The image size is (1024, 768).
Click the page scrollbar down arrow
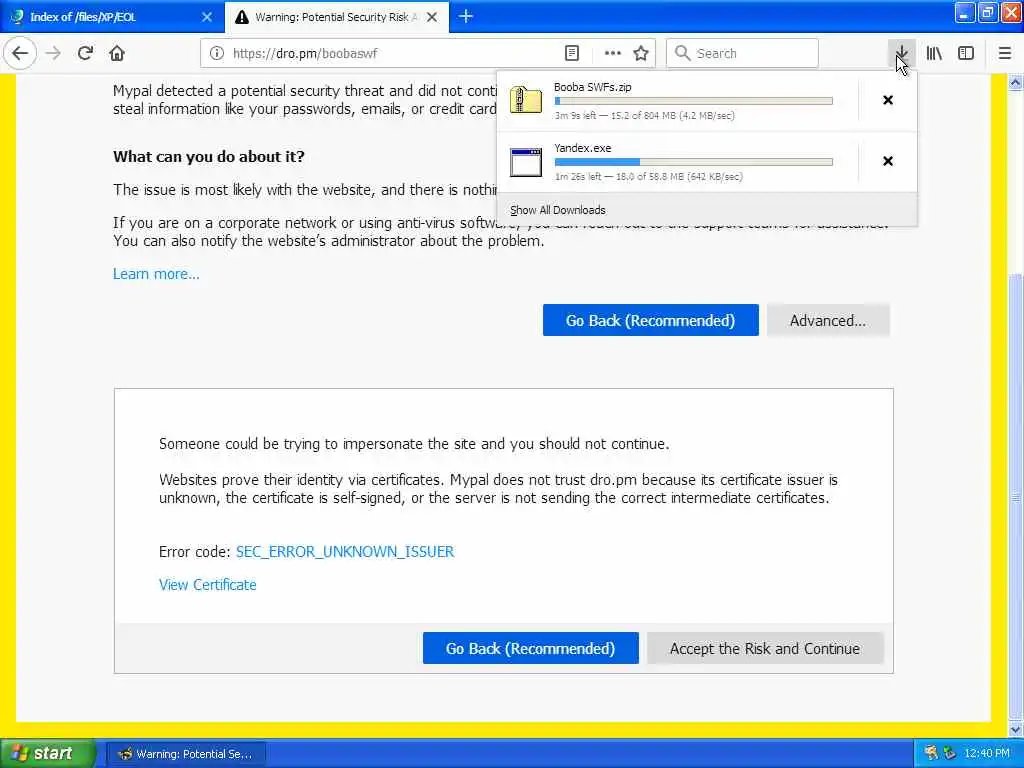point(1015,729)
